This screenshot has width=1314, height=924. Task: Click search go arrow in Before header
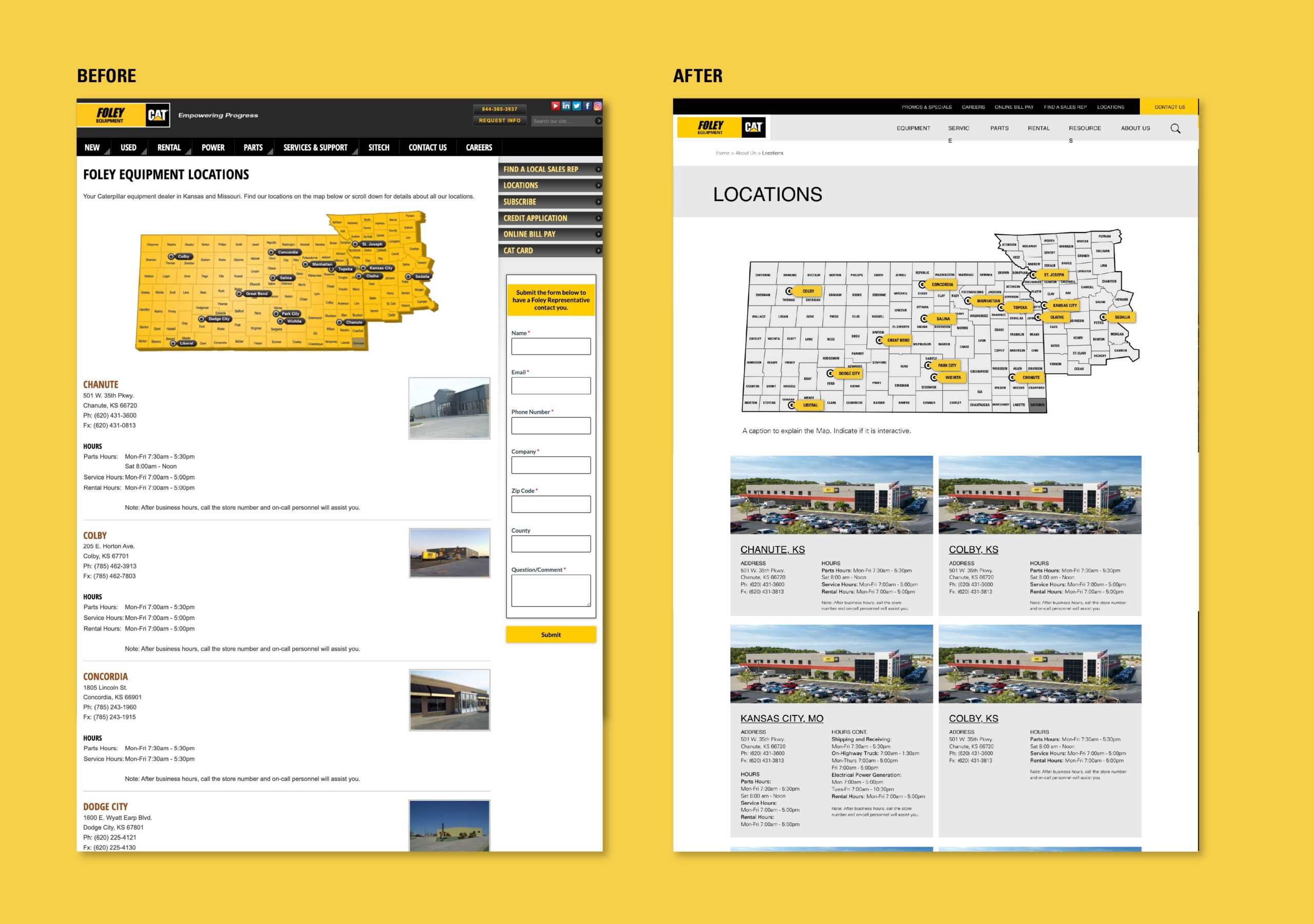pos(598,121)
